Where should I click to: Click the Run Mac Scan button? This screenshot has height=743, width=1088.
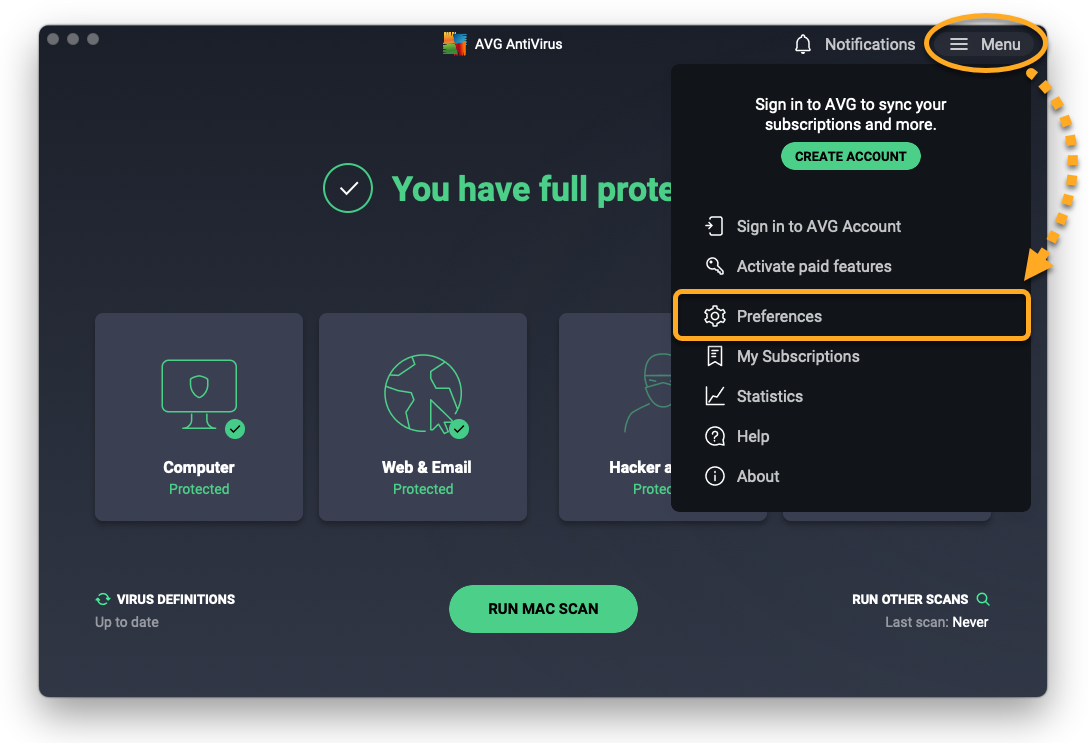click(543, 609)
